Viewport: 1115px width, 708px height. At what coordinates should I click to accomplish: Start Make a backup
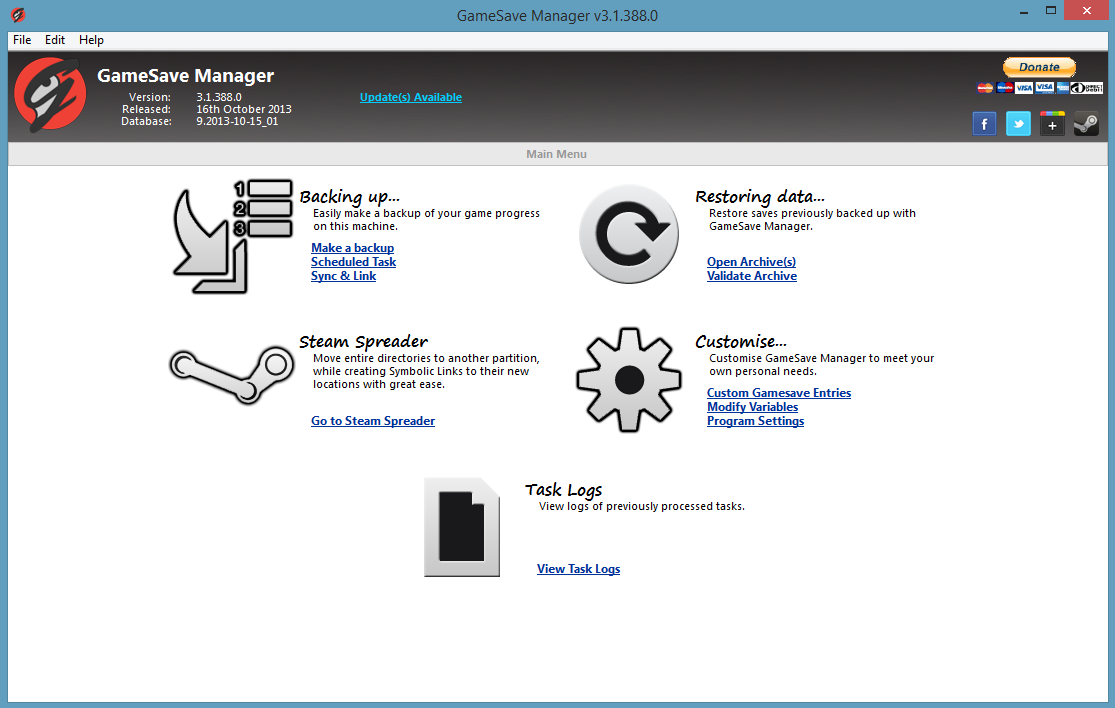[352, 248]
